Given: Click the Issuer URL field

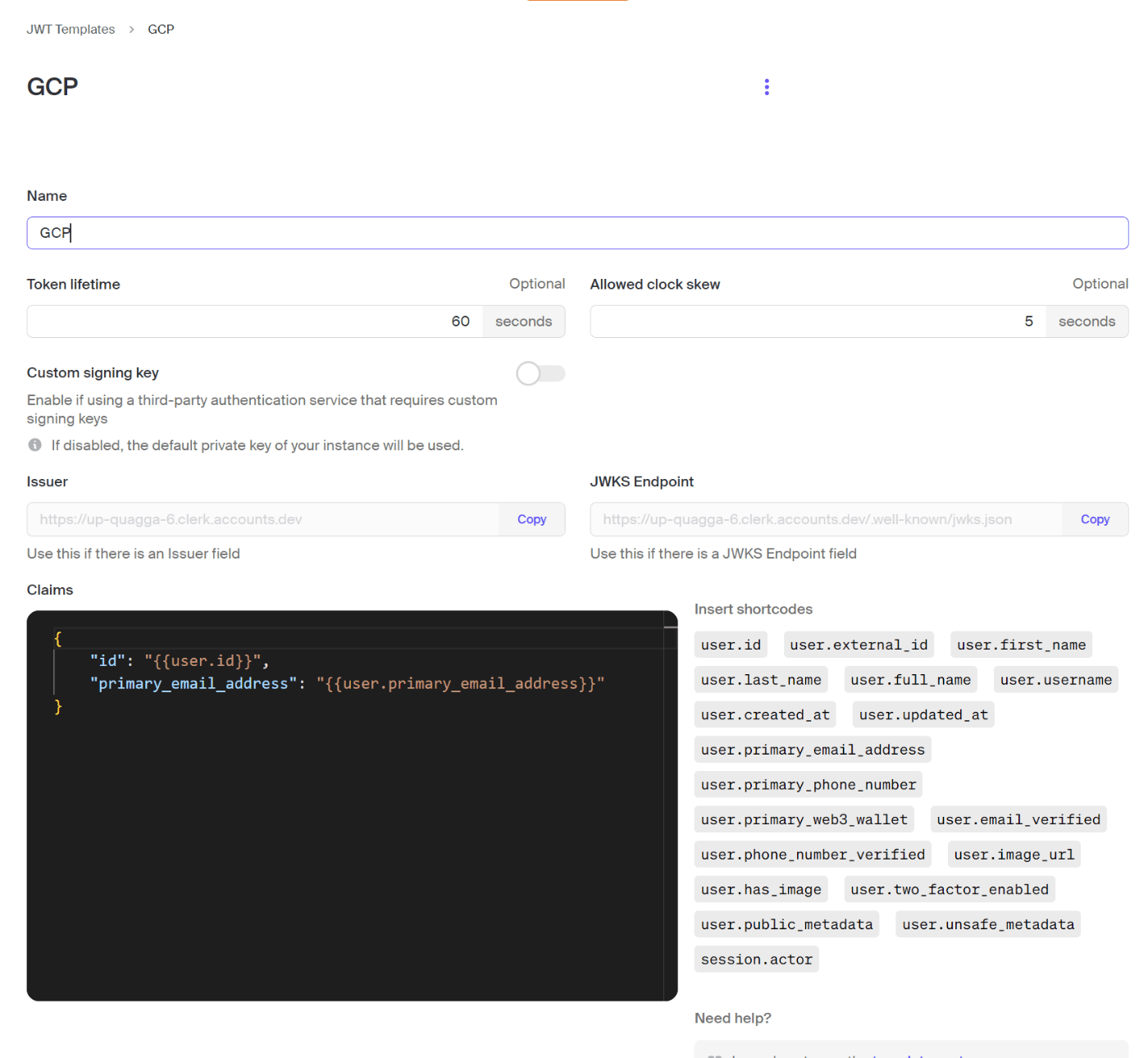Looking at the screenshot, I should 263,519.
